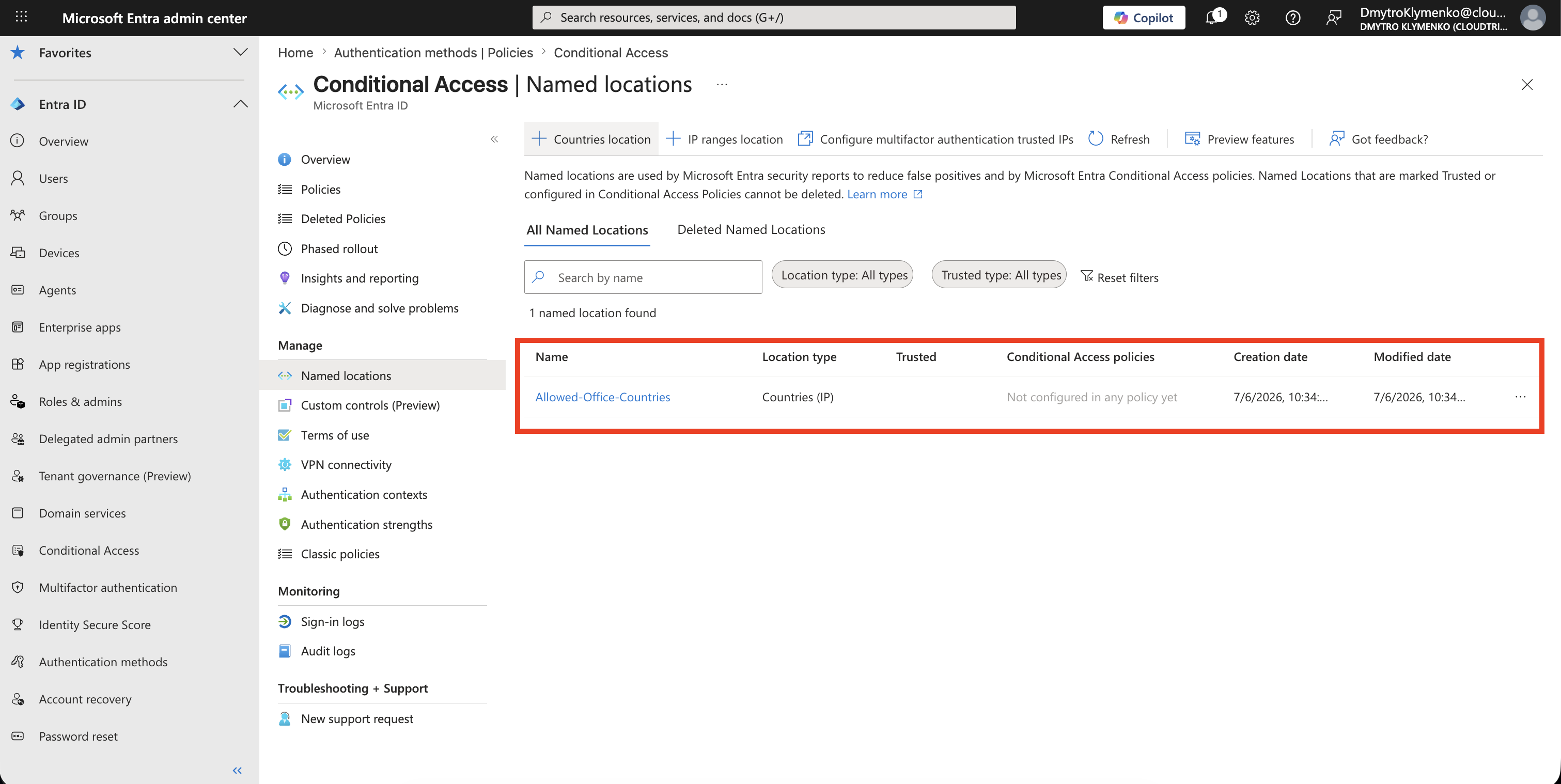1561x784 pixels.
Task: Open the notifications bell icon
Action: pyautogui.click(x=1214, y=18)
